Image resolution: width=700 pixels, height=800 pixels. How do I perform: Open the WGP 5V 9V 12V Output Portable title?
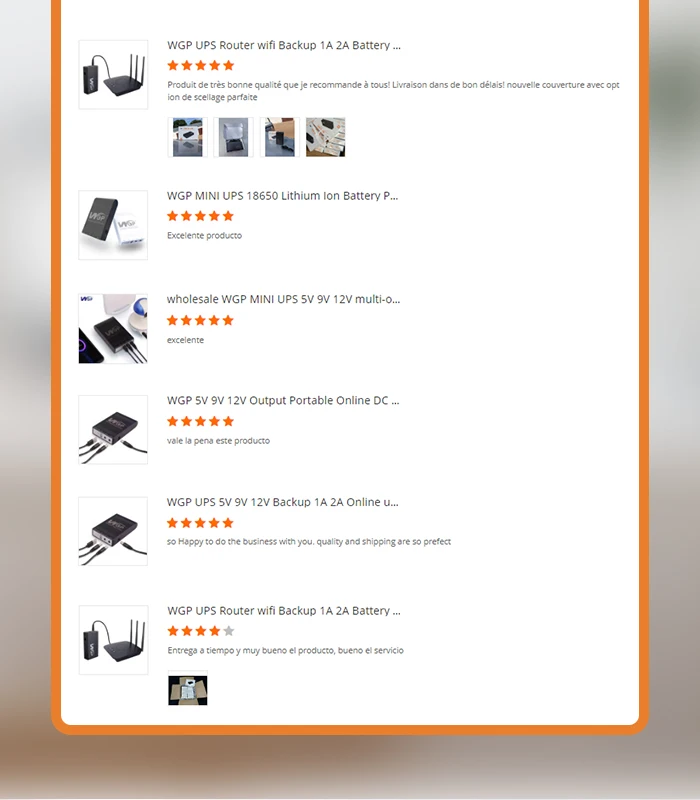[x=283, y=401]
